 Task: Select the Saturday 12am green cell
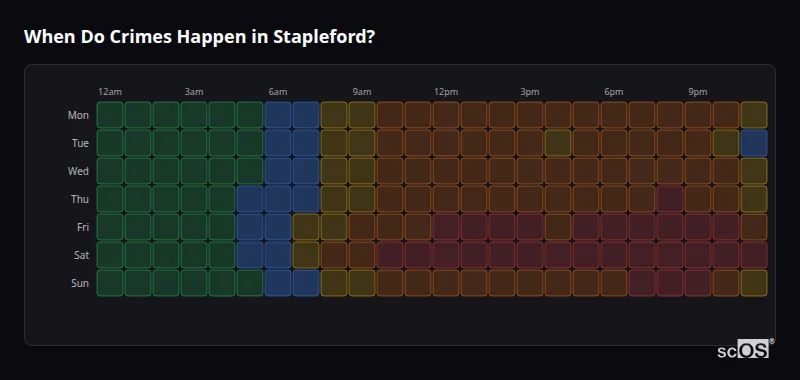click(x=110, y=255)
